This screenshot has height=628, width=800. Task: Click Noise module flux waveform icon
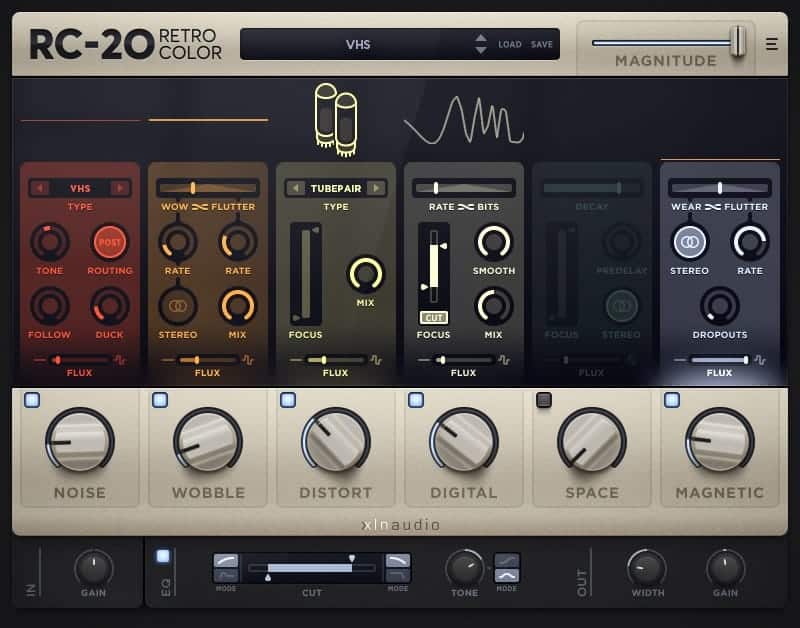[120, 360]
